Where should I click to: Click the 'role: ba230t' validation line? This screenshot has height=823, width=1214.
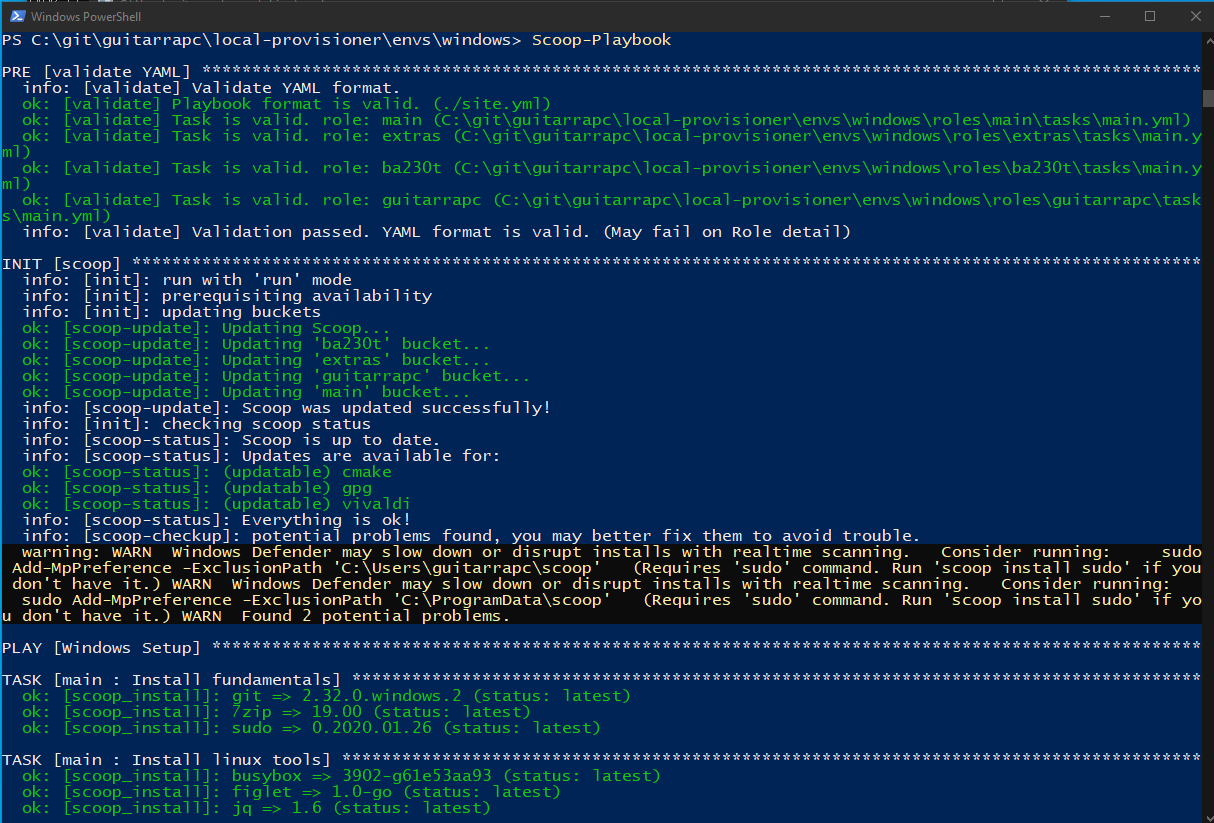coord(601,176)
